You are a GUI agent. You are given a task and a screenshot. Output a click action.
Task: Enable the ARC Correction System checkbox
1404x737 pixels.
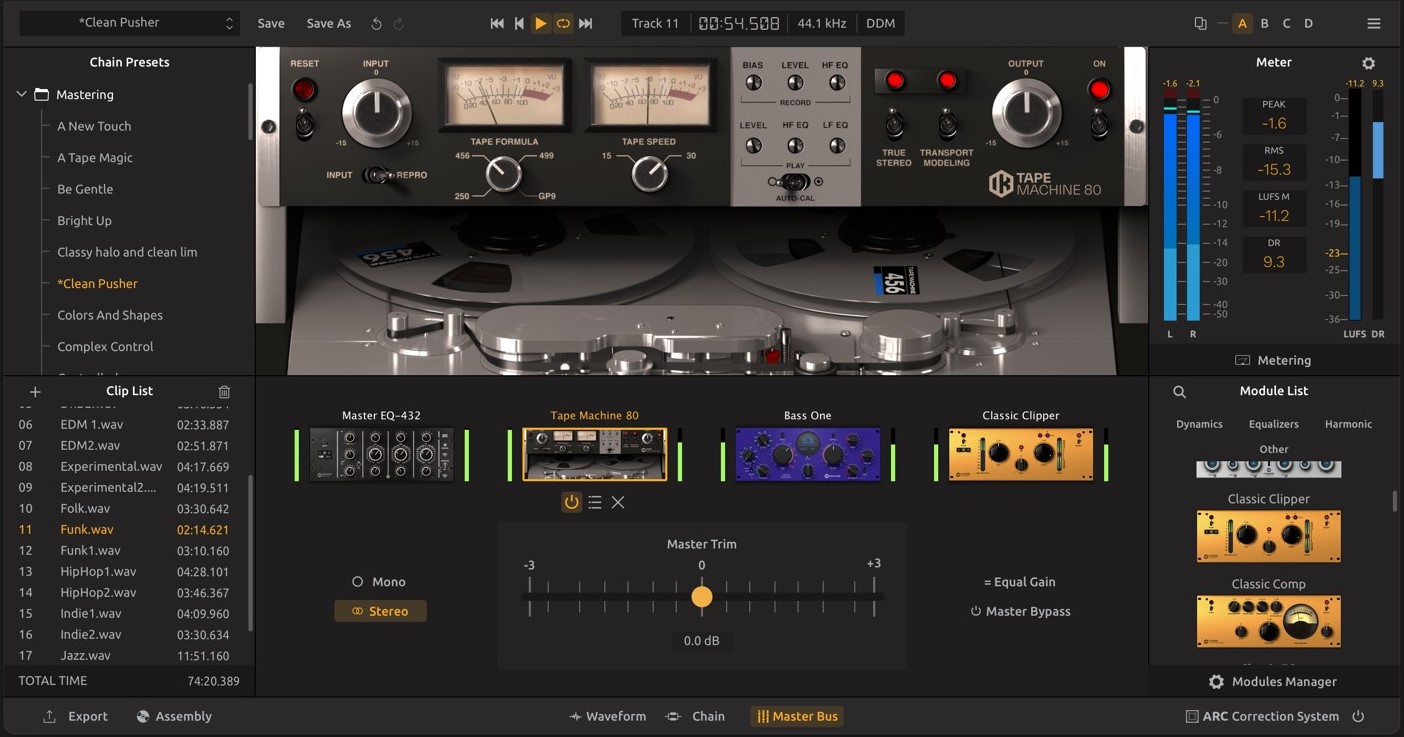1191,716
